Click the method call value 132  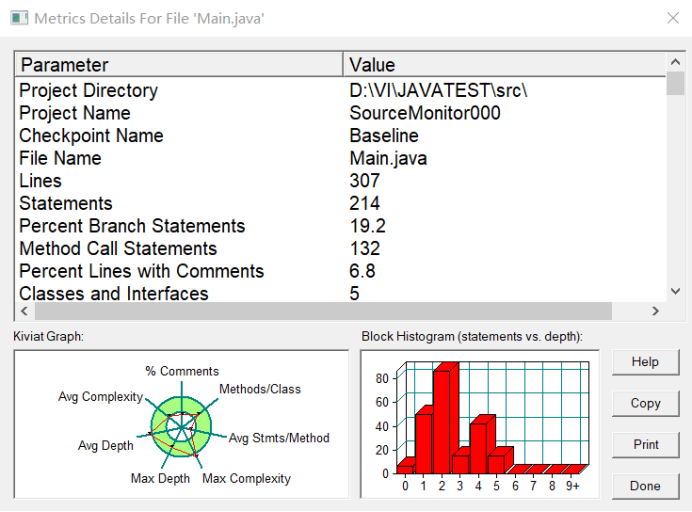[x=365, y=248]
